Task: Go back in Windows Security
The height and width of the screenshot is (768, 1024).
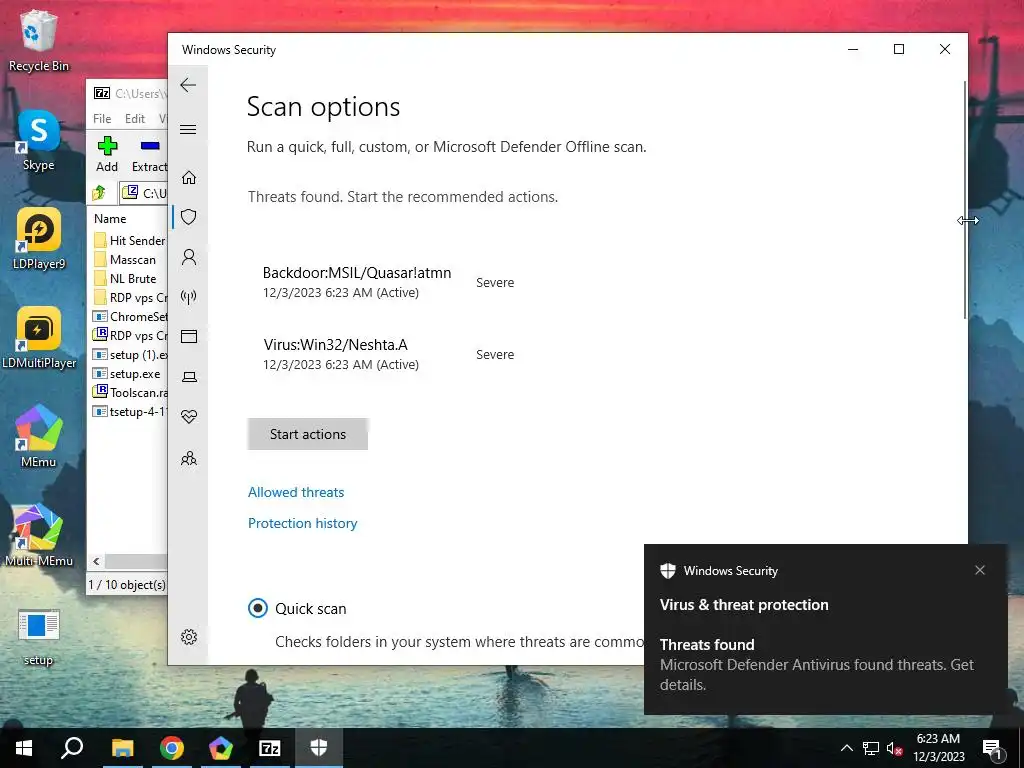Action: pos(188,85)
